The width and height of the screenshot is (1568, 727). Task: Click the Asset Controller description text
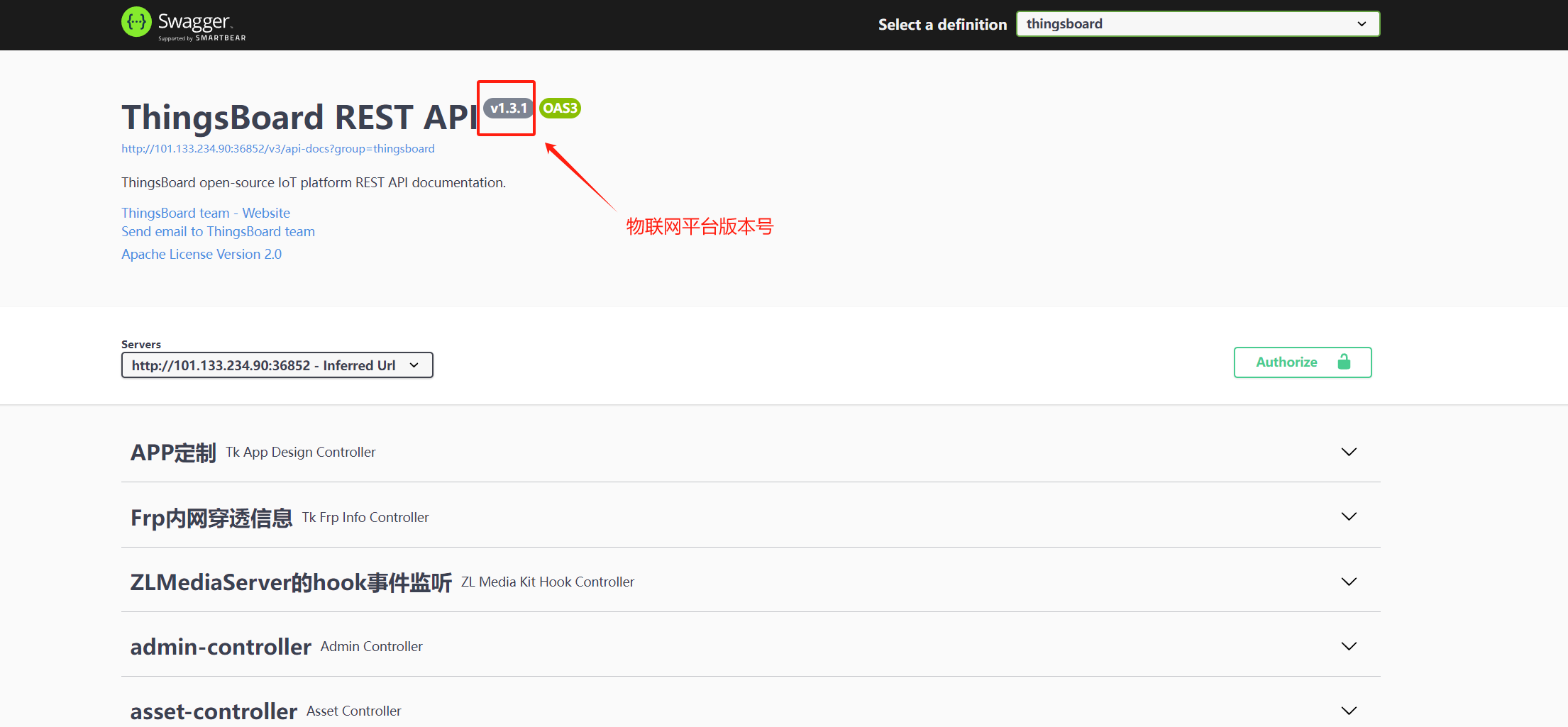354,711
